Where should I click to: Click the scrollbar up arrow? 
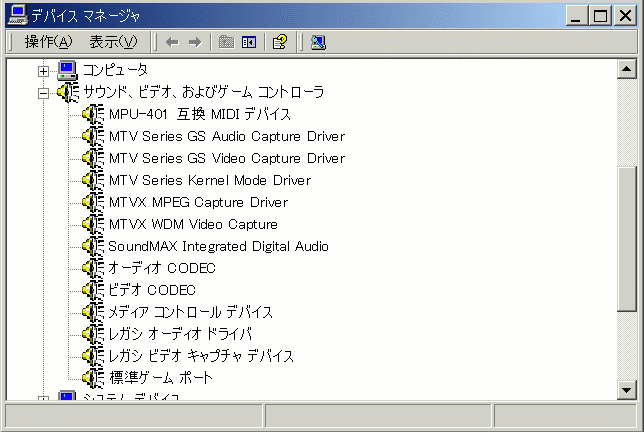[627, 69]
